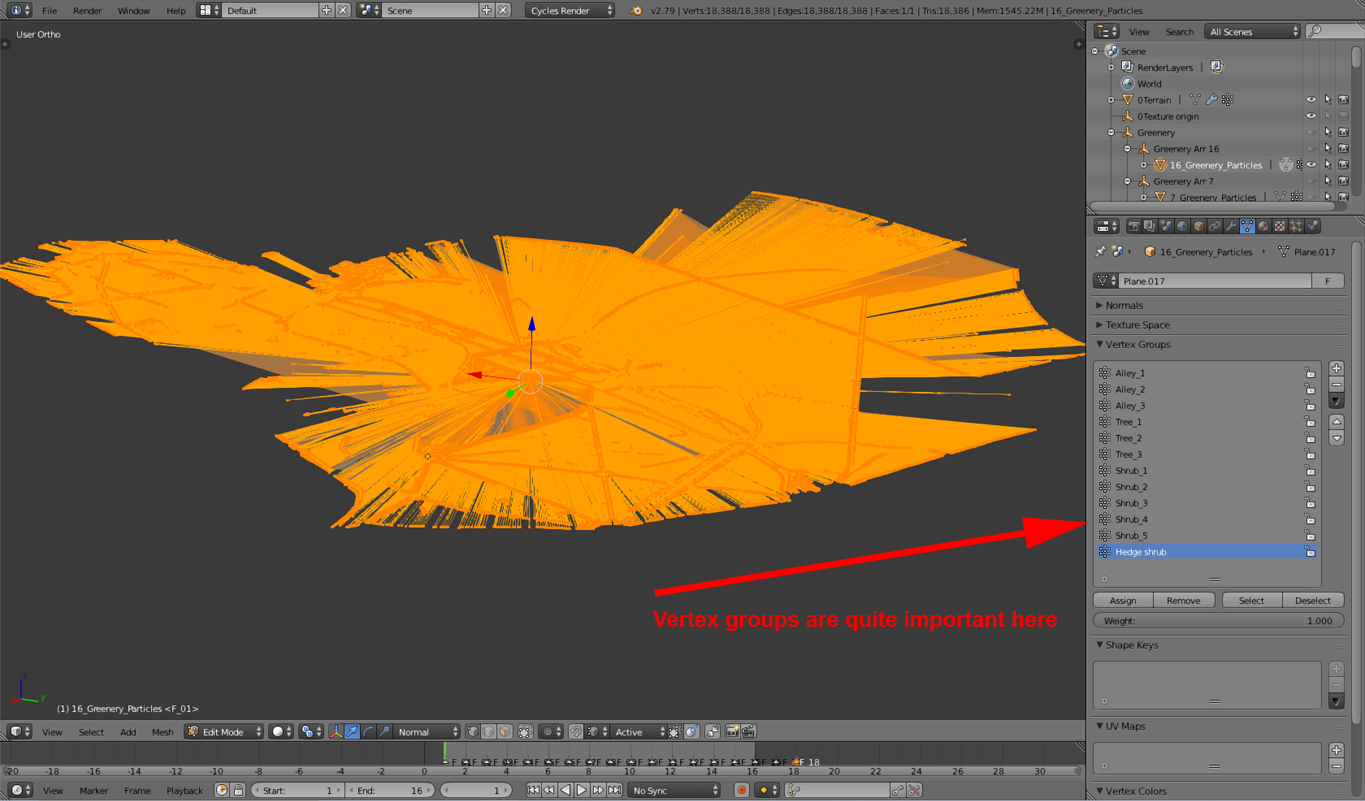
Task: Click the Weight slider
Action: (1218, 620)
